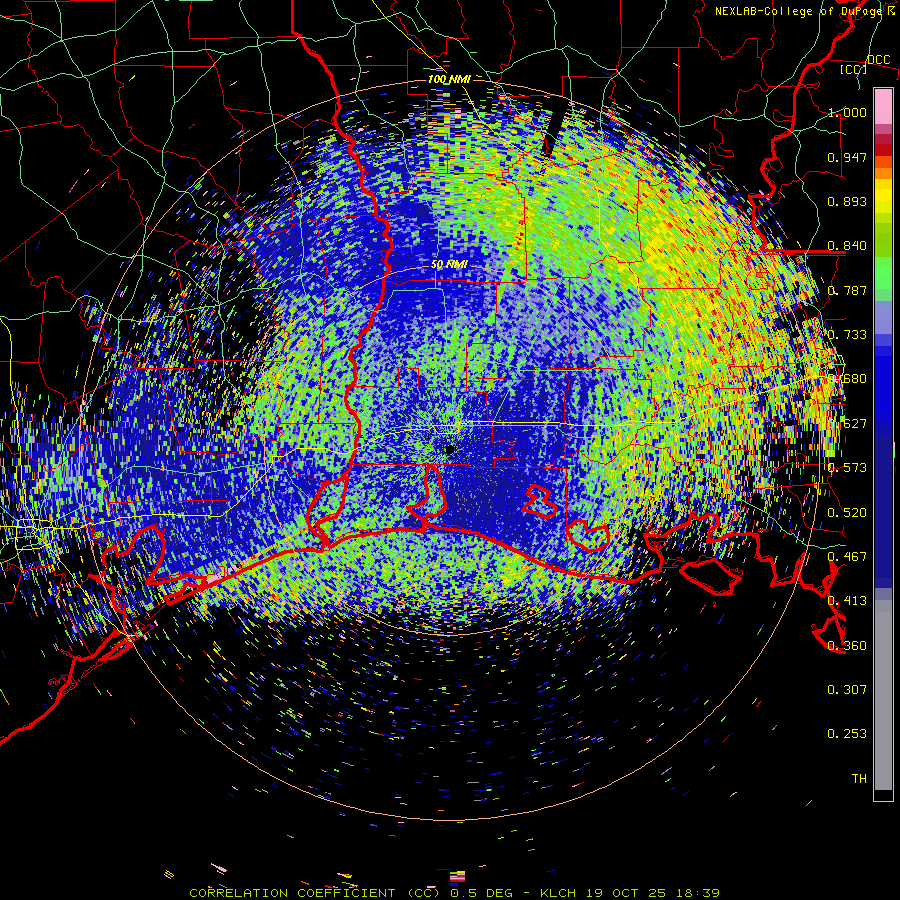Click the 0.413 color scale value

pos(847,601)
